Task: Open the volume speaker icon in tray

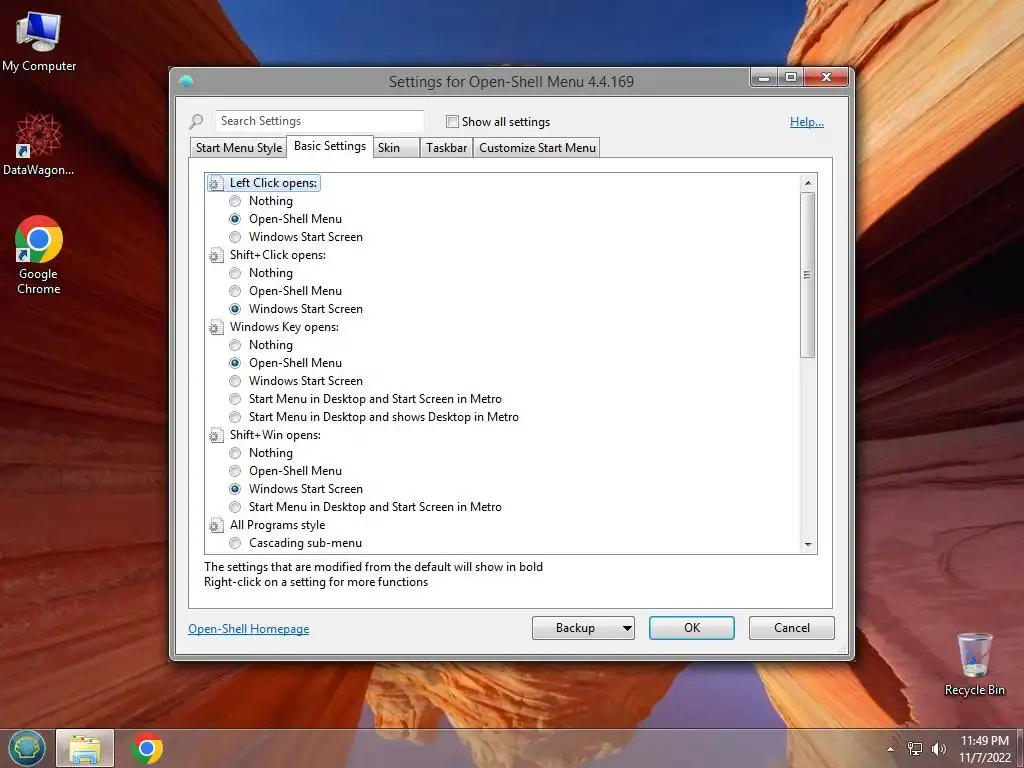Action: click(x=938, y=749)
